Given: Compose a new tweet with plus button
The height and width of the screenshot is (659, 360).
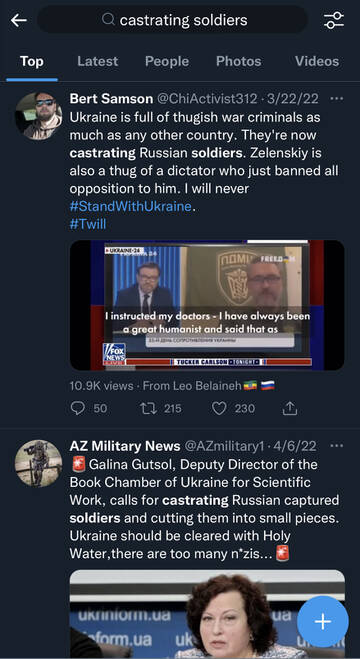Looking at the screenshot, I should (323, 621).
